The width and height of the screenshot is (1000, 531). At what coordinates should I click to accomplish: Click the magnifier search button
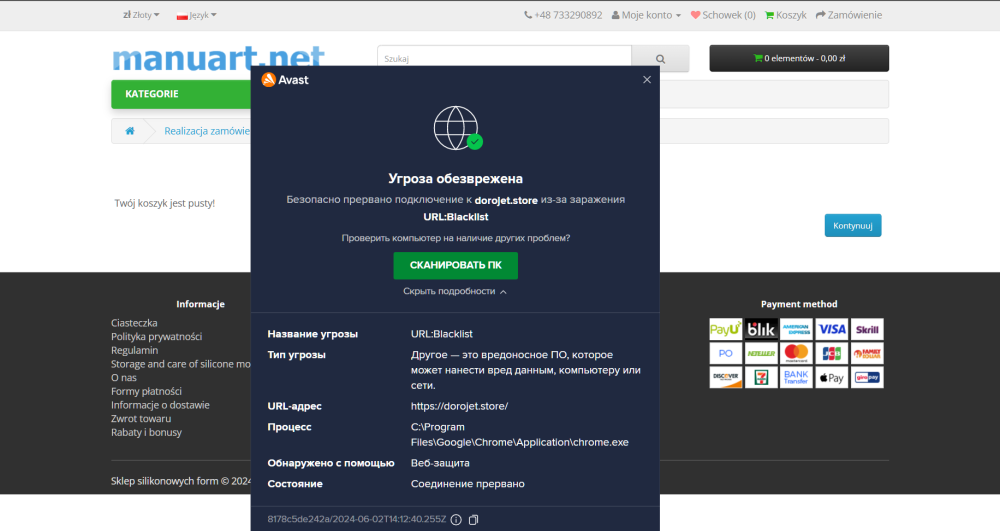[661, 58]
